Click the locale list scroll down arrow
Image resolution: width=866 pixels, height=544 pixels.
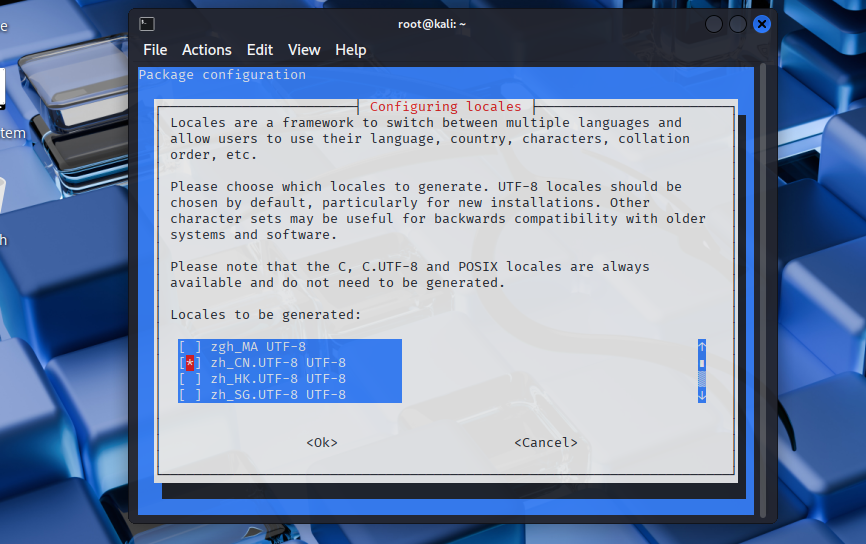(x=702, y=395)
